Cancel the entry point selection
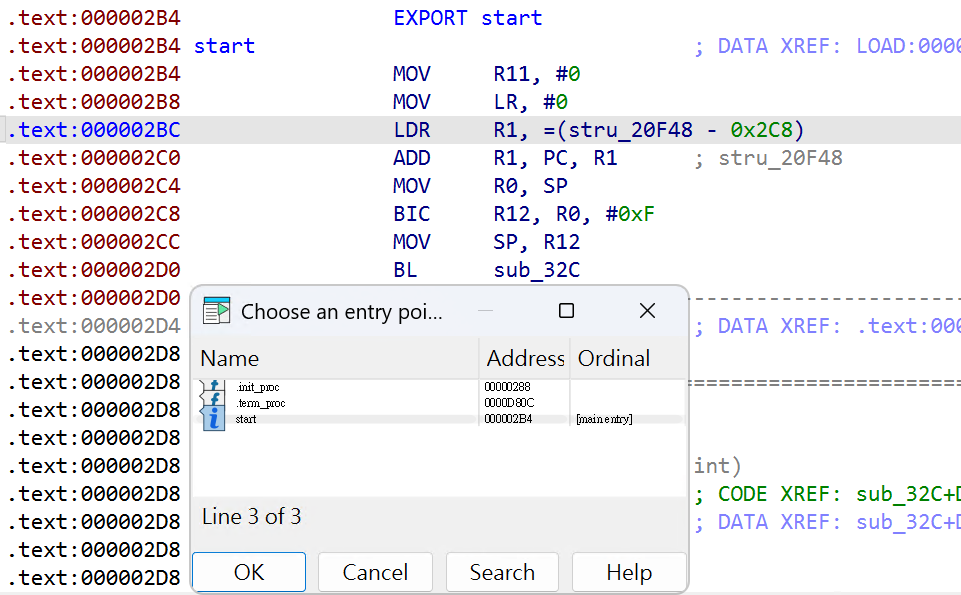Image resolution: width=961 pixels, height=595 pixels. pos(375,572)
